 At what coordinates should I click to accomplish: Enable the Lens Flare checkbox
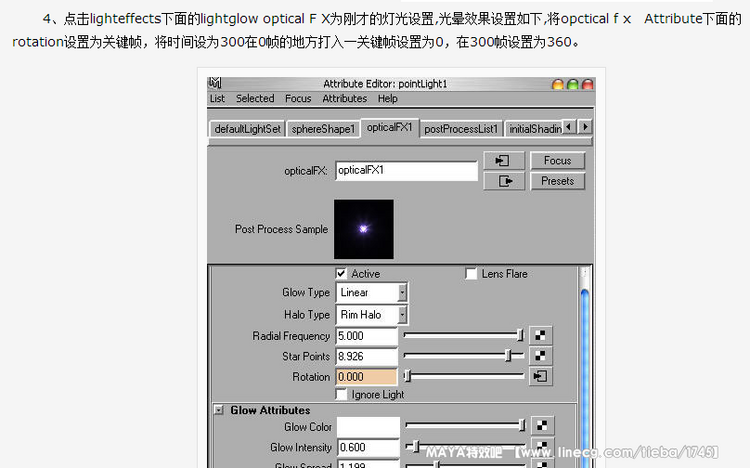471,274
